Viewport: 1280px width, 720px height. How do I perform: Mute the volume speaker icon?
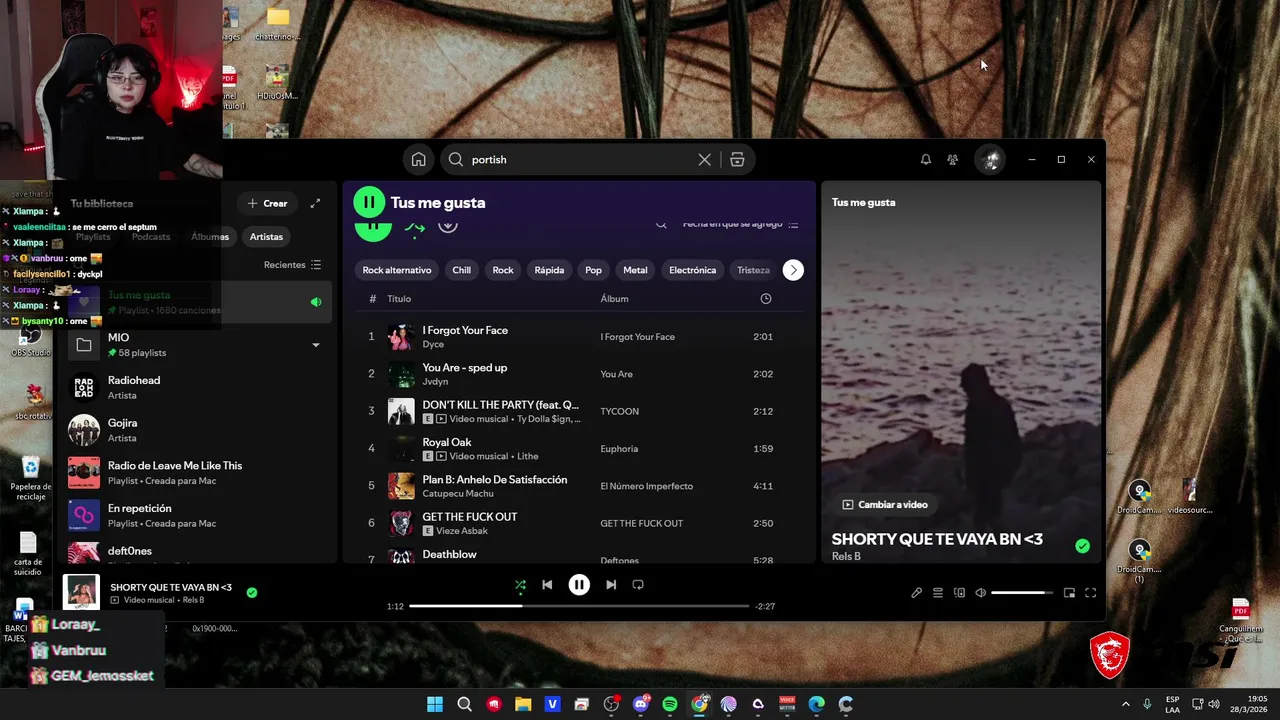tap(980, 593)
